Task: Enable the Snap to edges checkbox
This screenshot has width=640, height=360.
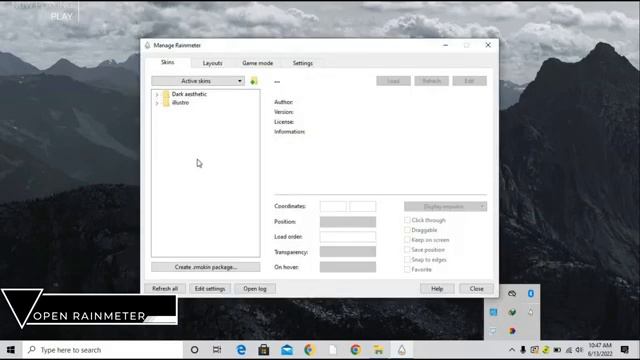Action: (407, 259)
